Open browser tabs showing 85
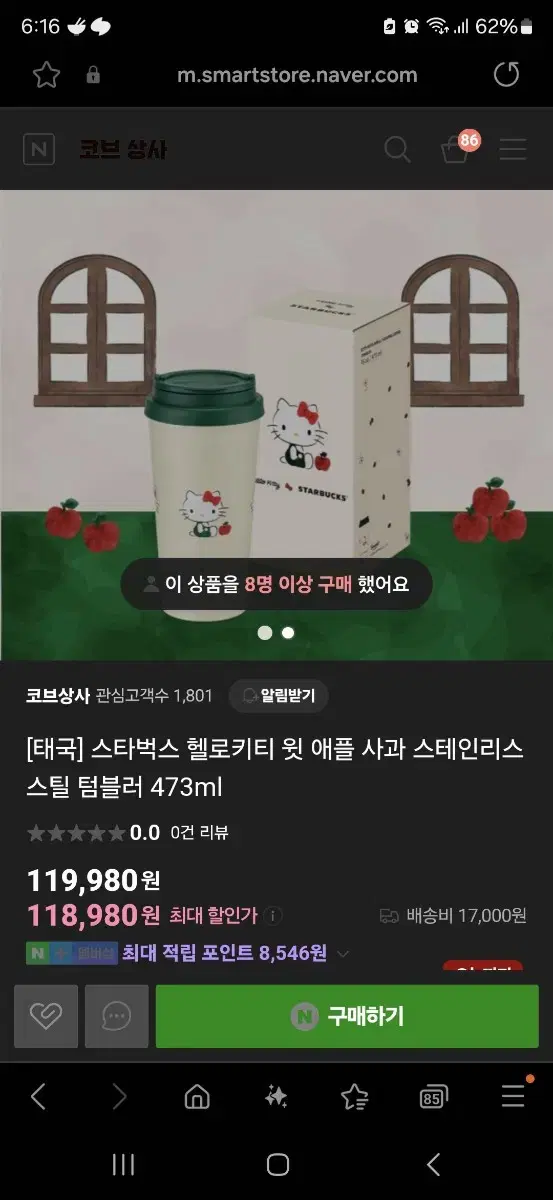Screen dimensions: 553x1200 tap(432, 1097)
